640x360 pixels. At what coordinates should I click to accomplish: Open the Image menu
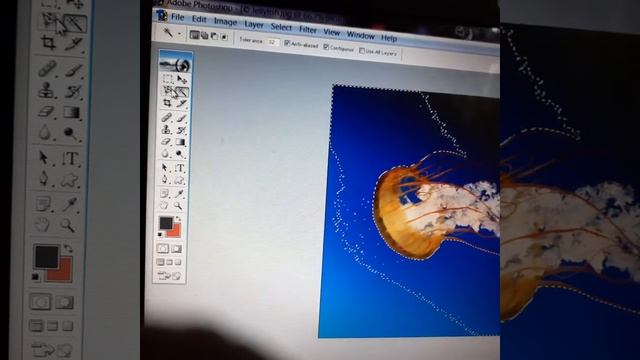point(225,22)
